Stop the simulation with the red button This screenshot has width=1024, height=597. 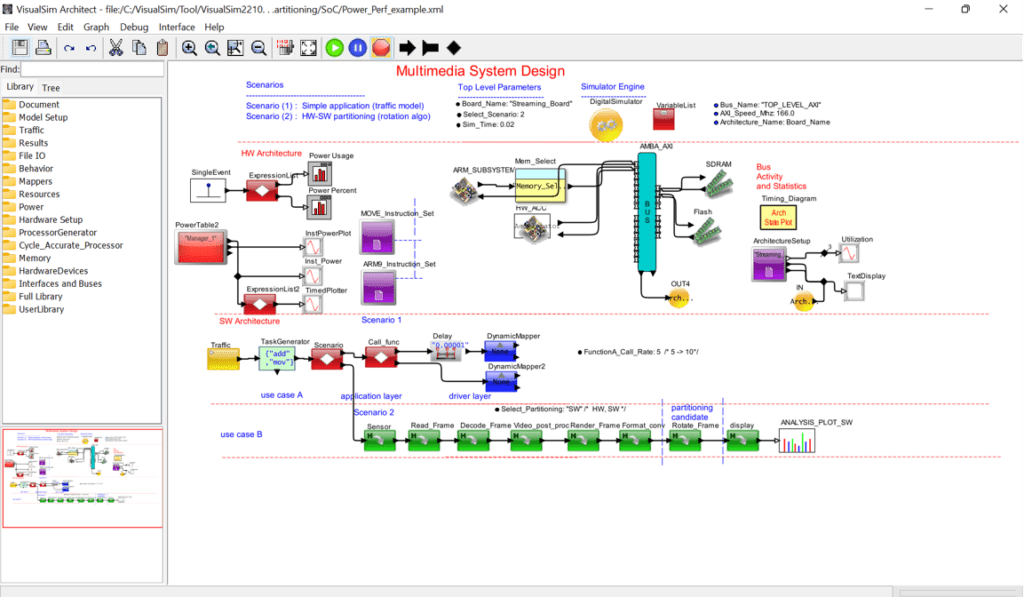[381, 47]
